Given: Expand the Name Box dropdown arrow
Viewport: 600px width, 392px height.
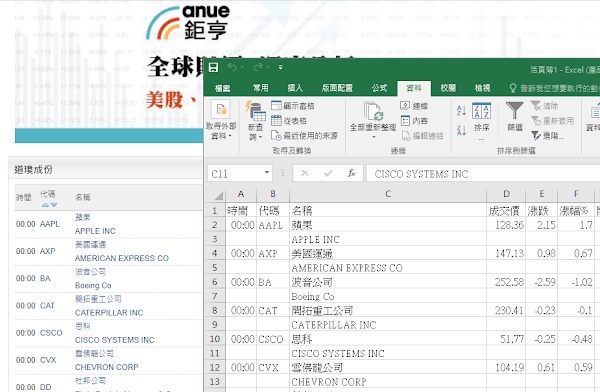Looking at the screenshot, I should point(267,173).
